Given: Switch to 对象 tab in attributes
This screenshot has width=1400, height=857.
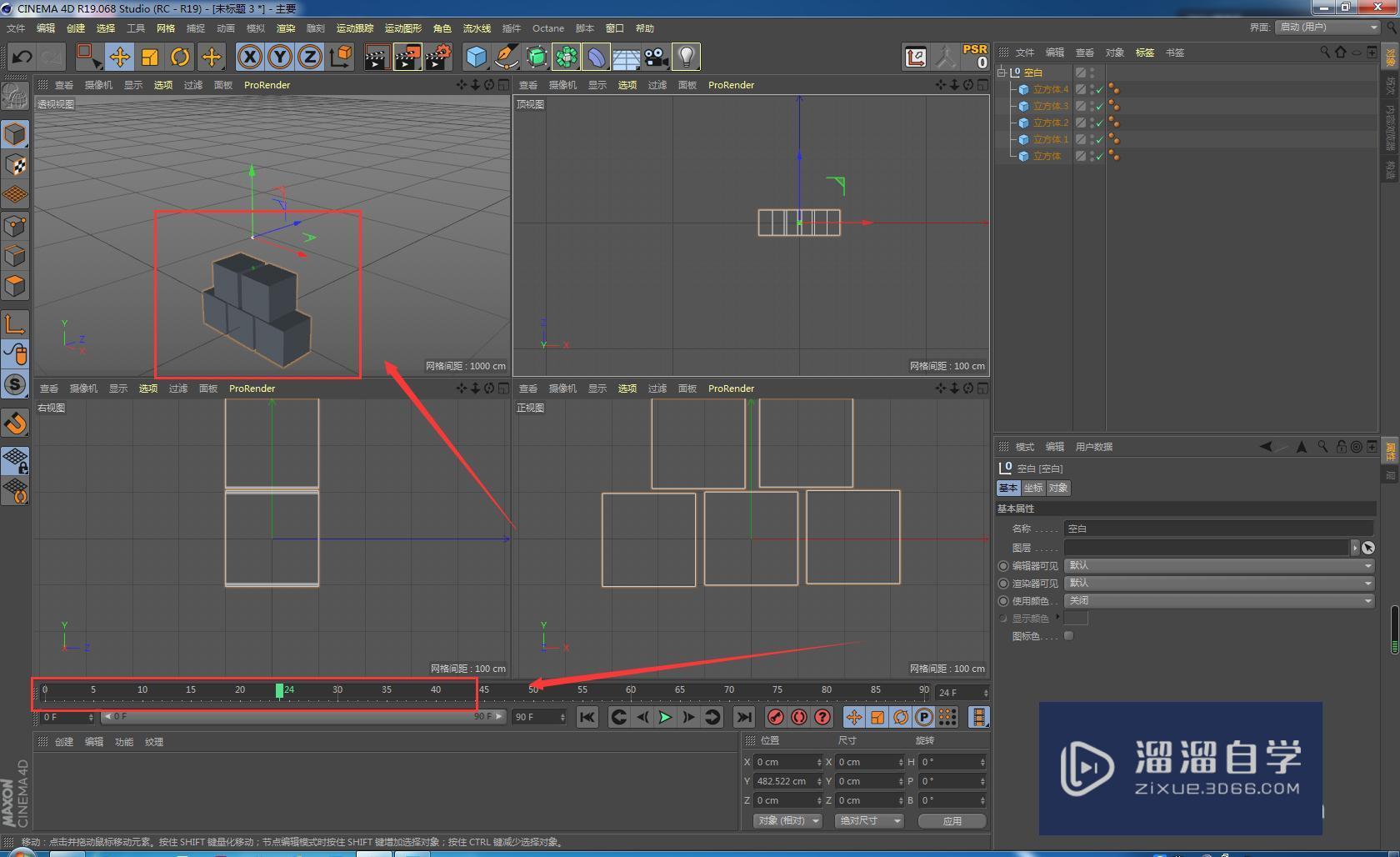Looking at the screenshot, I should pos(1057,488).
